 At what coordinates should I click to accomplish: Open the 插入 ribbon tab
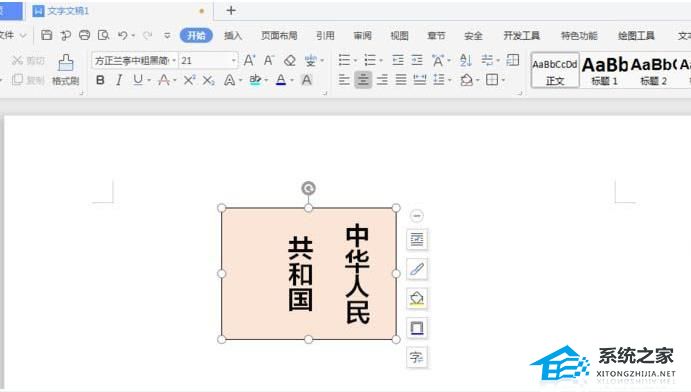coord(233,36)
